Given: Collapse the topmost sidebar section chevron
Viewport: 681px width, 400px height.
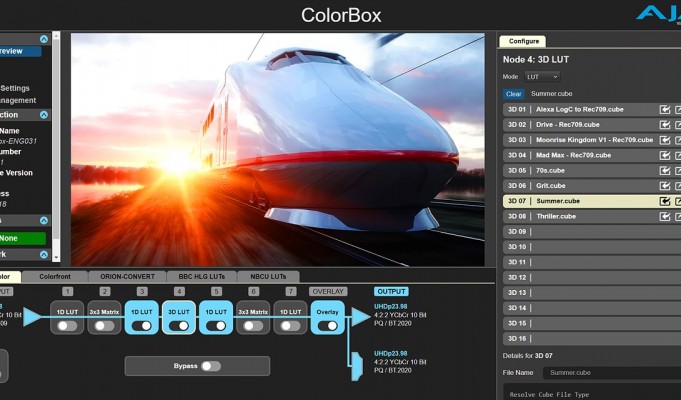Looking at the screenshot, I should 44,39.
